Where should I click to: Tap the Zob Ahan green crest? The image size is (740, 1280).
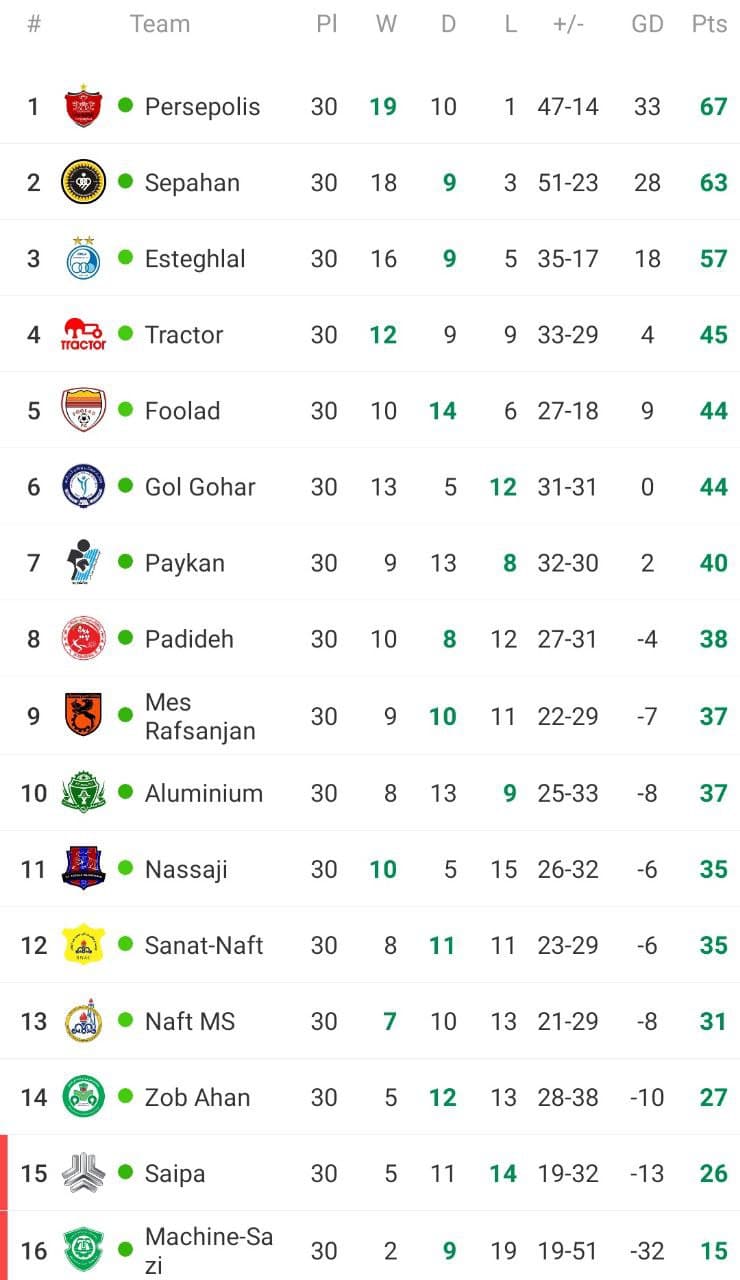point(83,1096)
